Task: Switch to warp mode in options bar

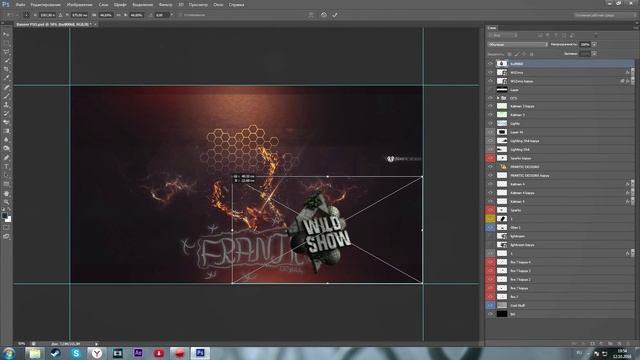Action: coord(311,15)
